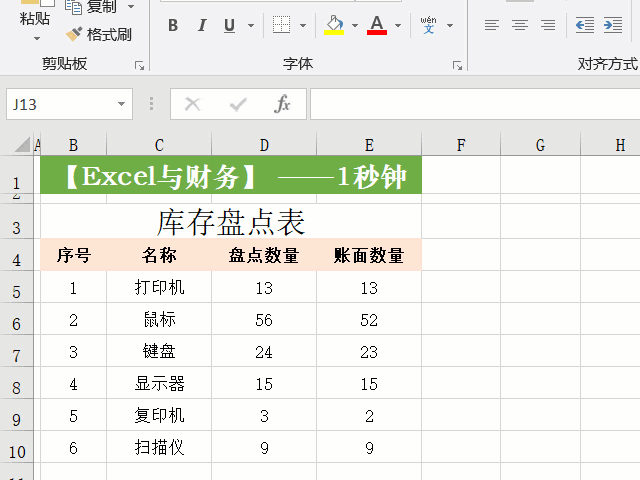Open the Paste options dropdown arrow
This screenshot has height=480, width=640.
point(36,38)
